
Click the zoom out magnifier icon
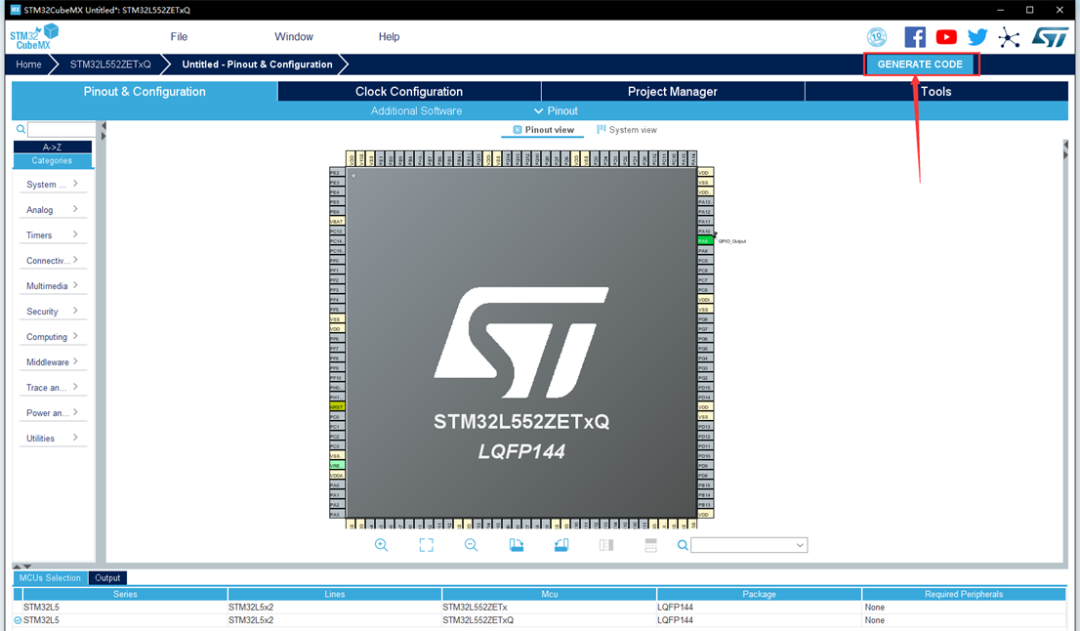[x=470, y=544]
